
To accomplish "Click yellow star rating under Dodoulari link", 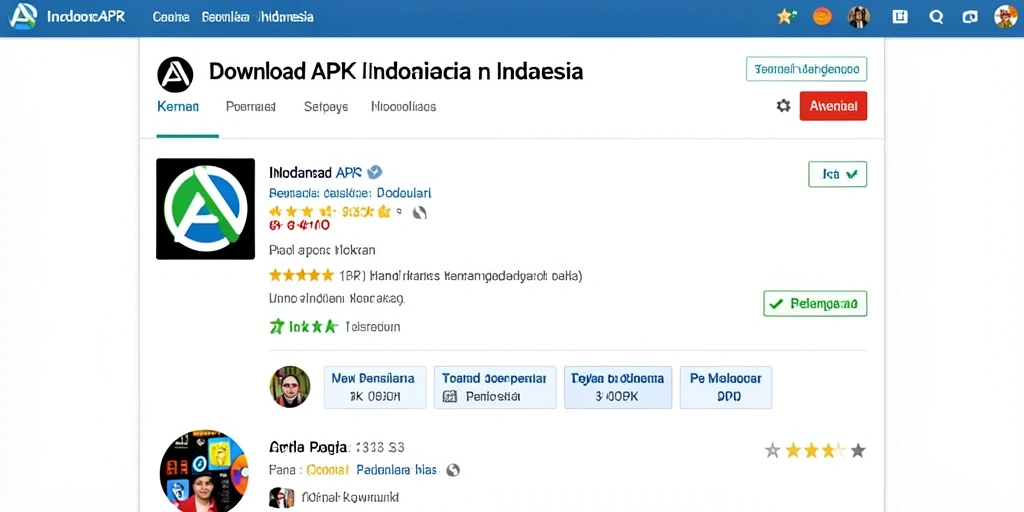I will pyautogui.click(x=330, y=212).
